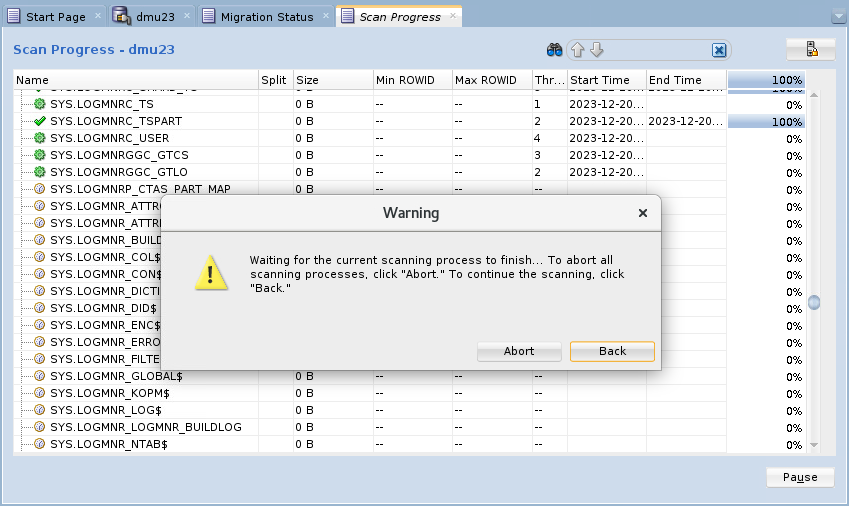The height and width of the screenshot is (506, 849).
Task: Select row SYS.LOGMNR_LOGMNR_BUILDLOG
Action: [409, 427]
